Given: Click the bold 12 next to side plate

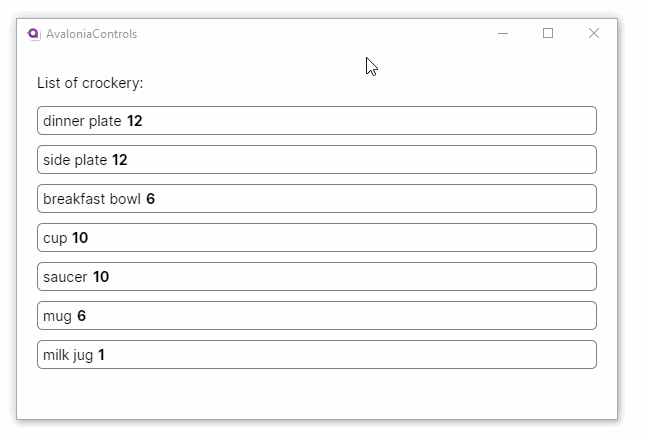Looking at the screenshot, I should 120,160.
